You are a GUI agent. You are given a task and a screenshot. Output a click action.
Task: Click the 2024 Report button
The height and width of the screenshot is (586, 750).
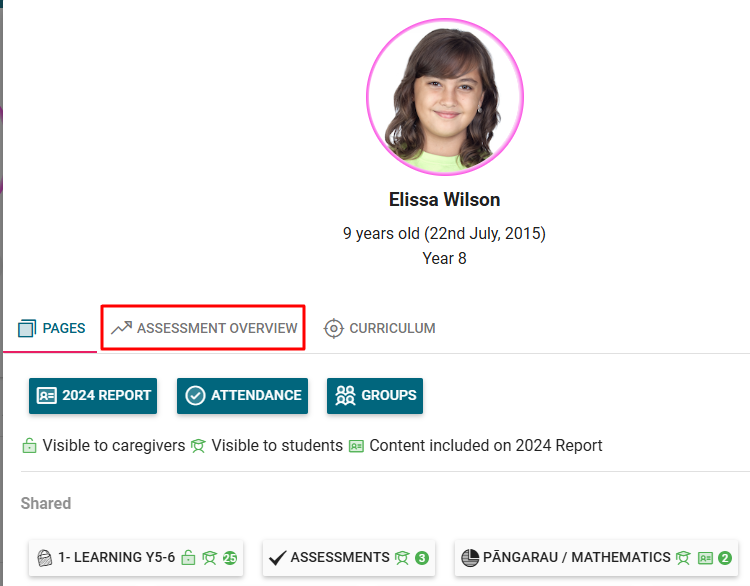coord(93,395)
